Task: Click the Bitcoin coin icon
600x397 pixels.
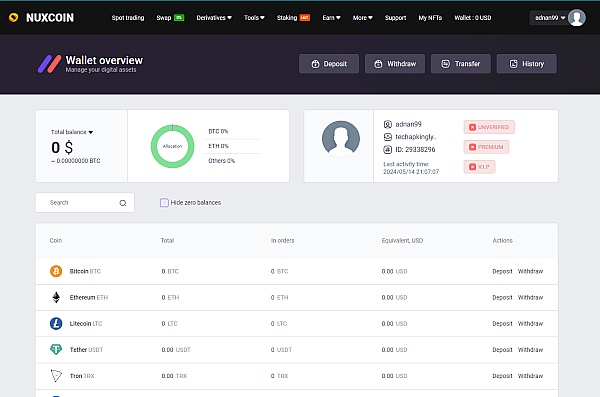Action: tap(56, 271)
